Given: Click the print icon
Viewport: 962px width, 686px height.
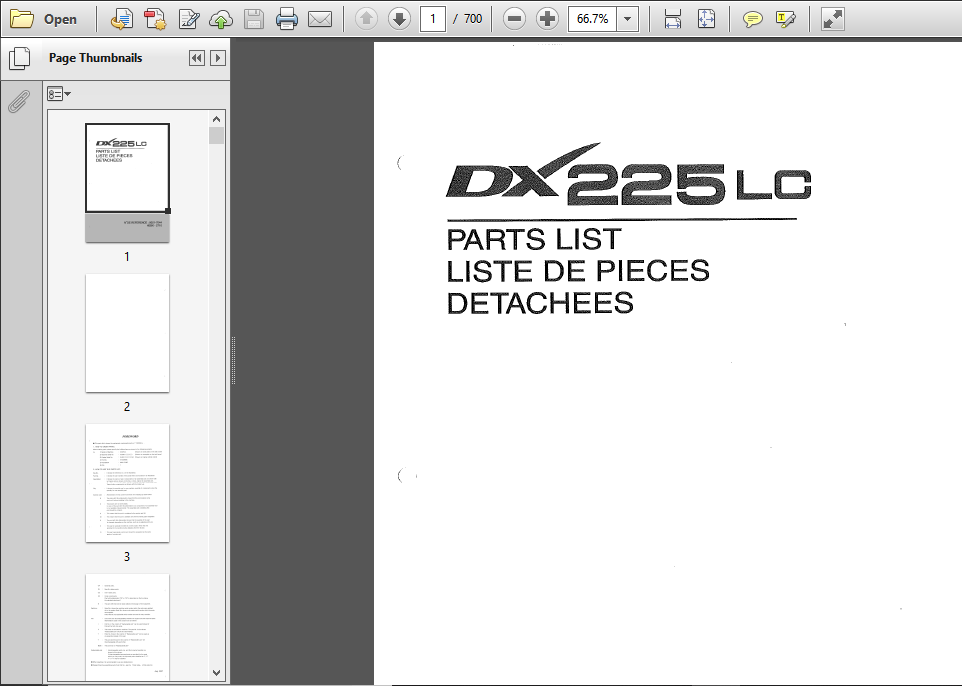Looking at the screenshot, I should 287,19.
